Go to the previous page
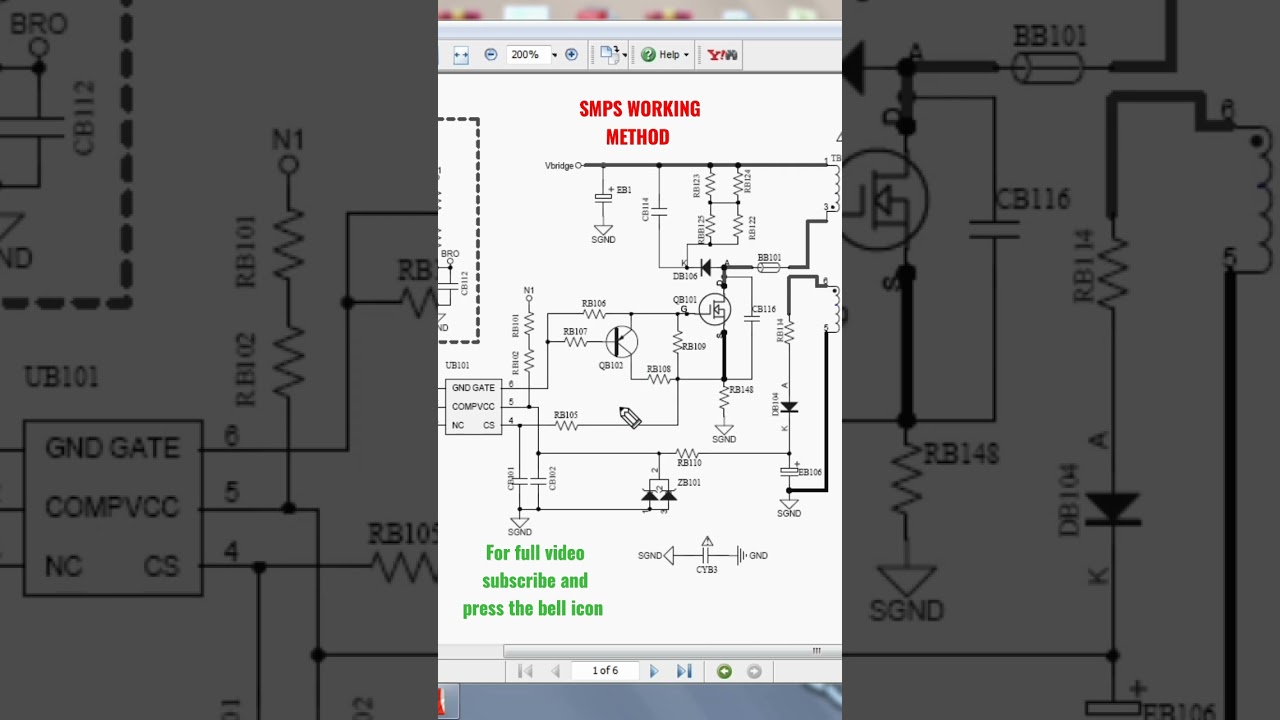The image size is (1280, 720). pyautogui.click(x=555, y=671)
